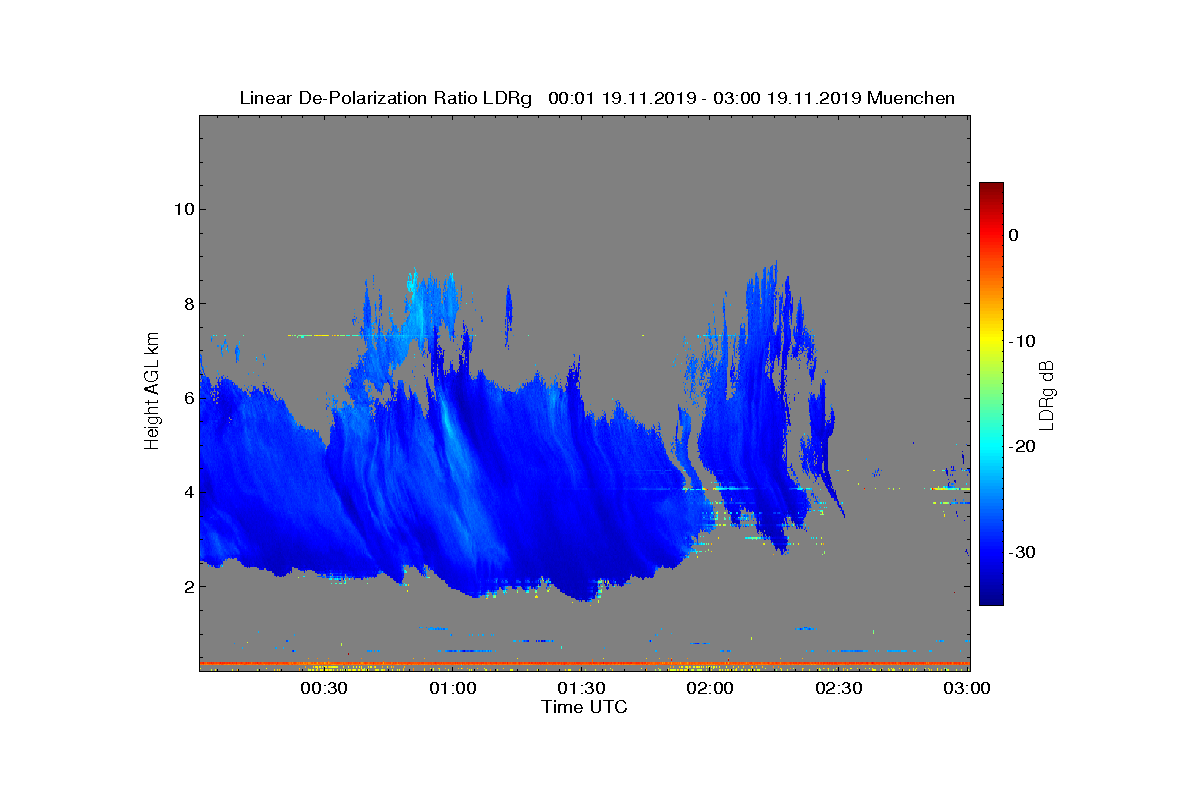Viewport: 1200px width, 800px height.
Task: Click the colorbar label '-20'
Action: tap(1021, 447)
